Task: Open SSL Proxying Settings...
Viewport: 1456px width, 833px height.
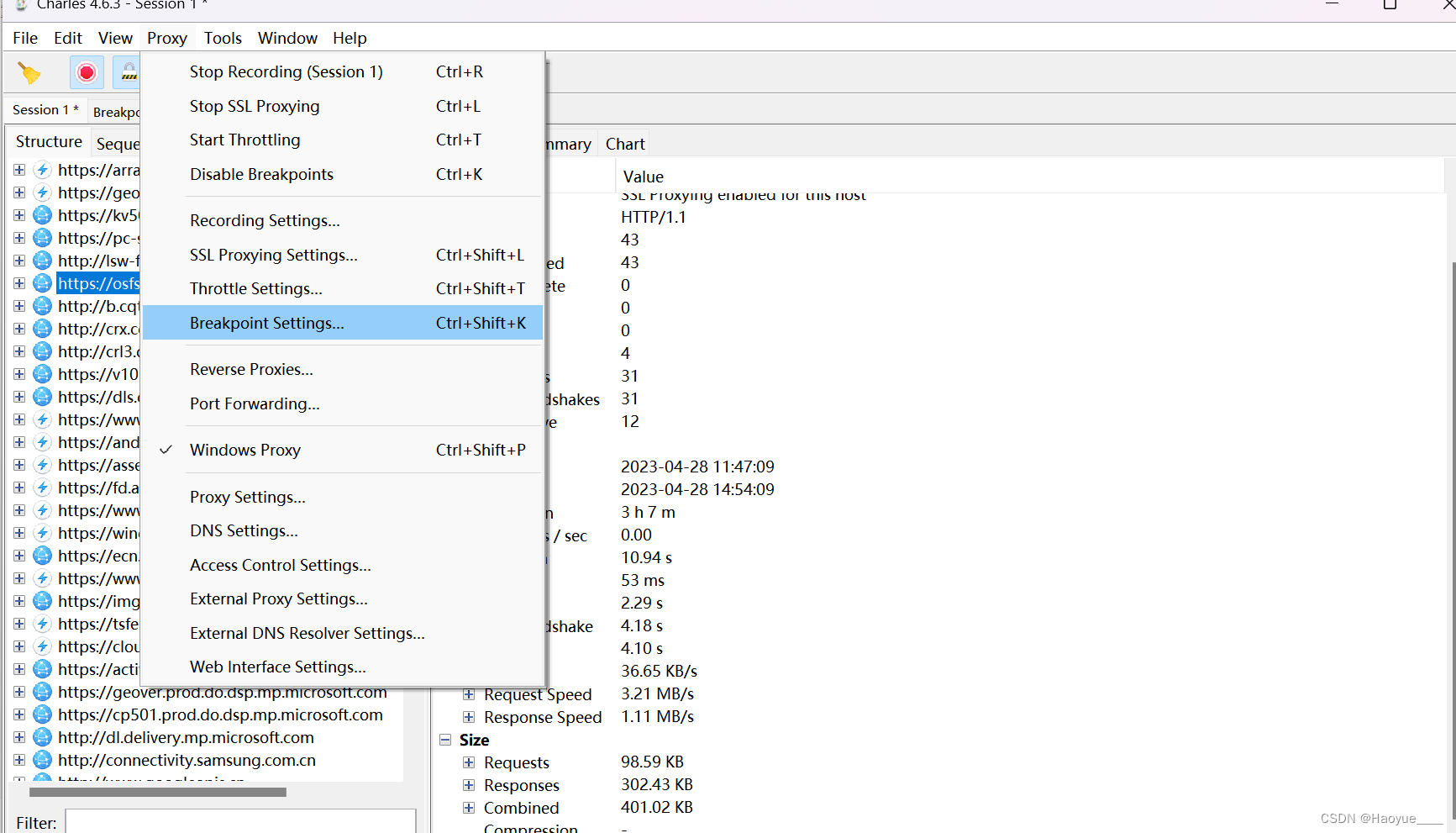Action: point(343,255)
